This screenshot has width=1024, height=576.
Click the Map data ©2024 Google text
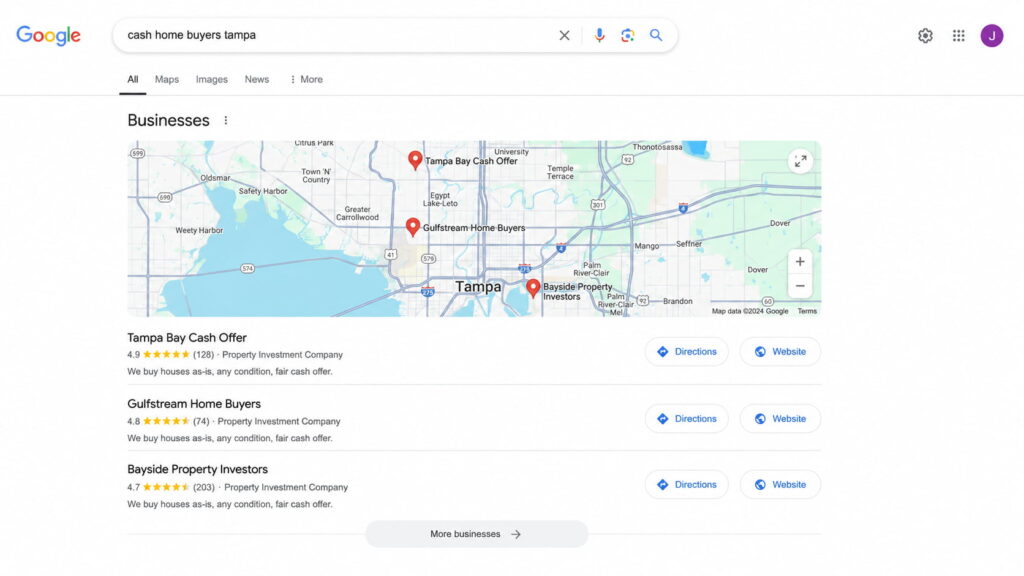(750, 312)
